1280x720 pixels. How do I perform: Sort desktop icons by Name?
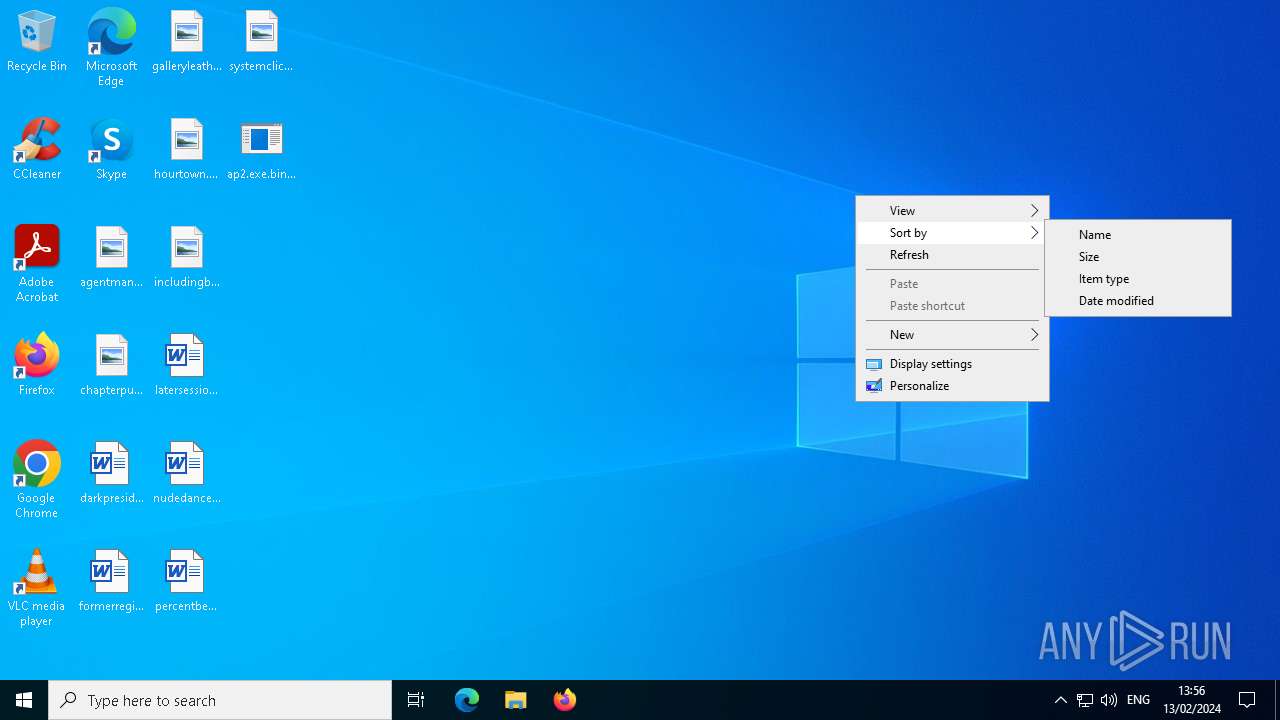click(1138, 235)
